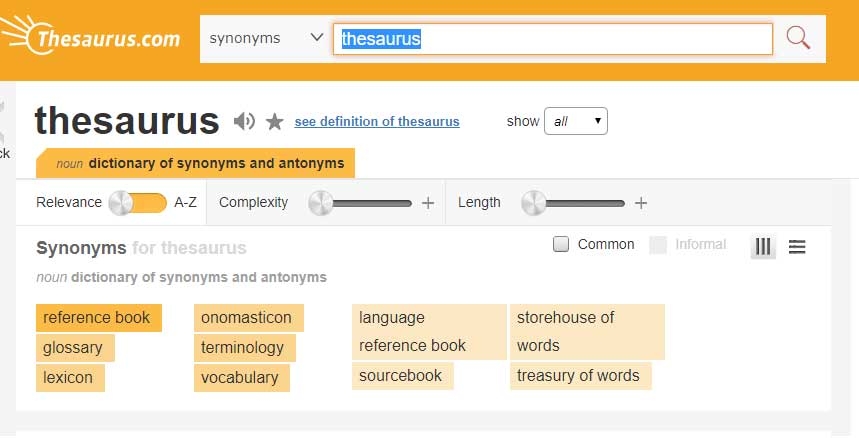Open the 'onomasticon' synonym
This screenshot has width=859, height=438.
coord(247,318)
